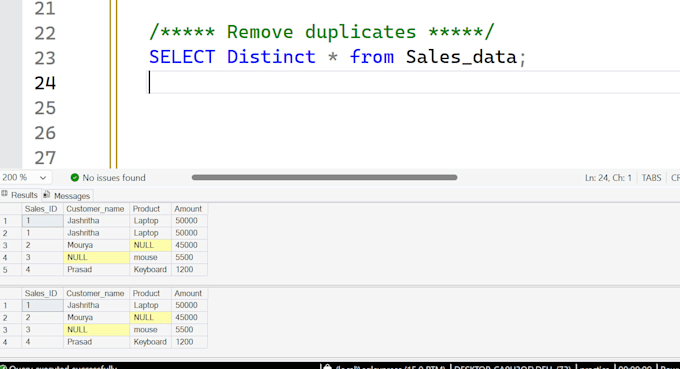Image resolution: width=680 pixels, height=369 pixels.
Task: Click Keyboard in the lower result grid
Action: click(150, 342)
